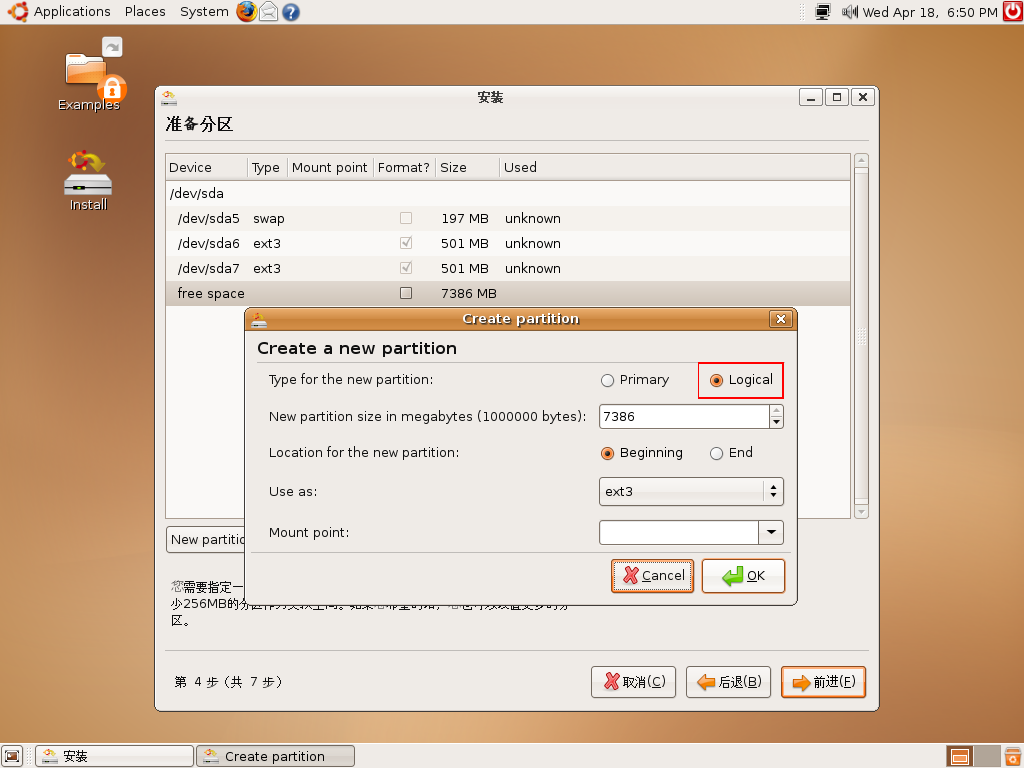Image resolution: width=1024 pixels, height=768 pixels.
Task: Click Show Desktop icon in bottom panel
Action: [x=12, y=756]
